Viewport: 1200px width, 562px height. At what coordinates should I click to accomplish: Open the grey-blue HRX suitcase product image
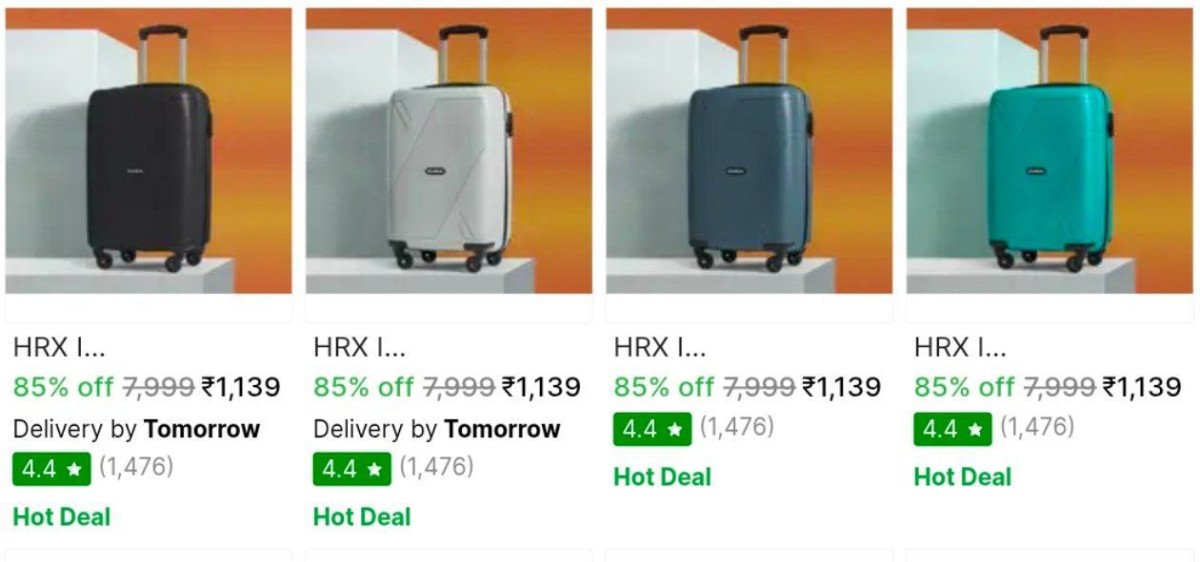pos(749,151)
